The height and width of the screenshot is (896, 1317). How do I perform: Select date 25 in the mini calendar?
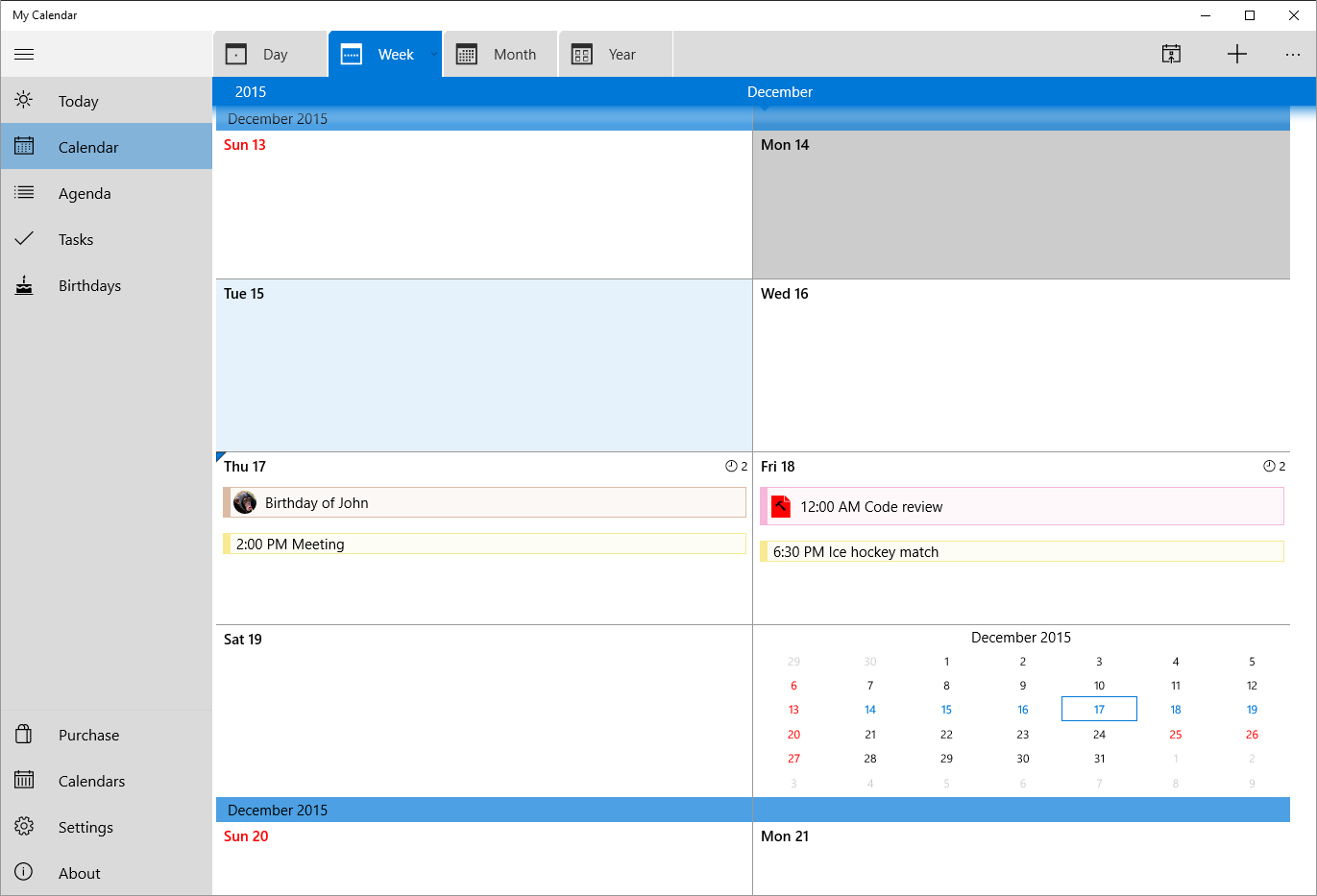pyautogui.click(x=1175, y=735)
